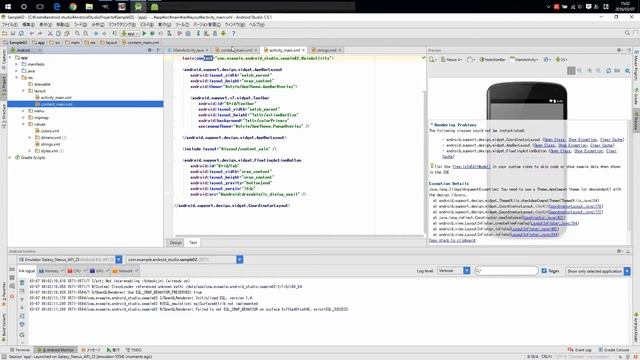Open the TODO tool window
The width and height of the screenshot is (640, 360).
coord(133,350)
